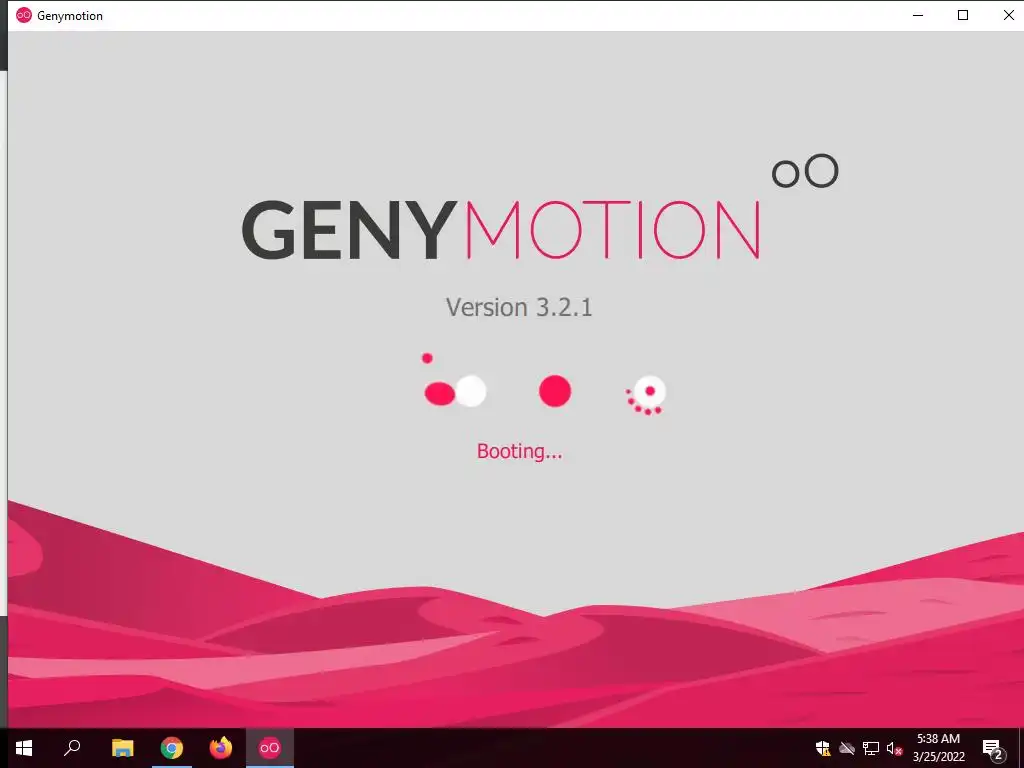The height and width of the screenshot is (768, 1024).
Task: Launch File Explorer from the taskbar
Action: click(122, 748)
